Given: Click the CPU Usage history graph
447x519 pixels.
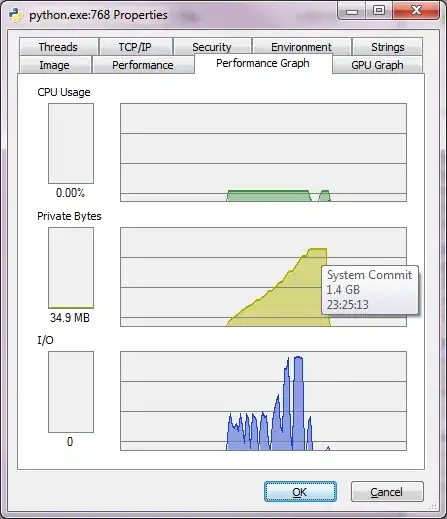Looking at the screenshot, I should (263, 152).
